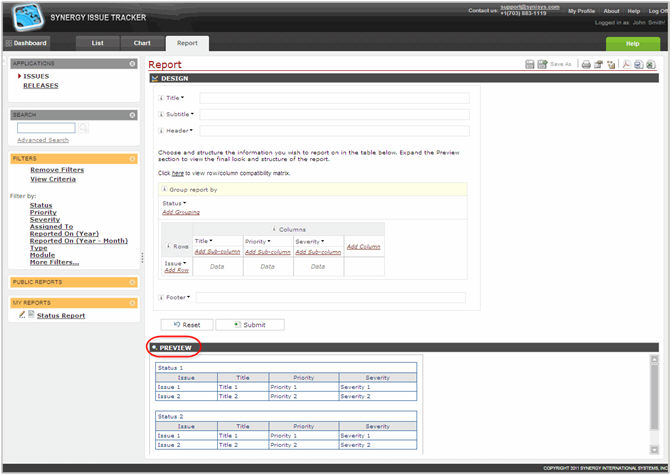Click Add Sub-column under Priority
The image size is (672, 475).
click(x=268, y=252)
